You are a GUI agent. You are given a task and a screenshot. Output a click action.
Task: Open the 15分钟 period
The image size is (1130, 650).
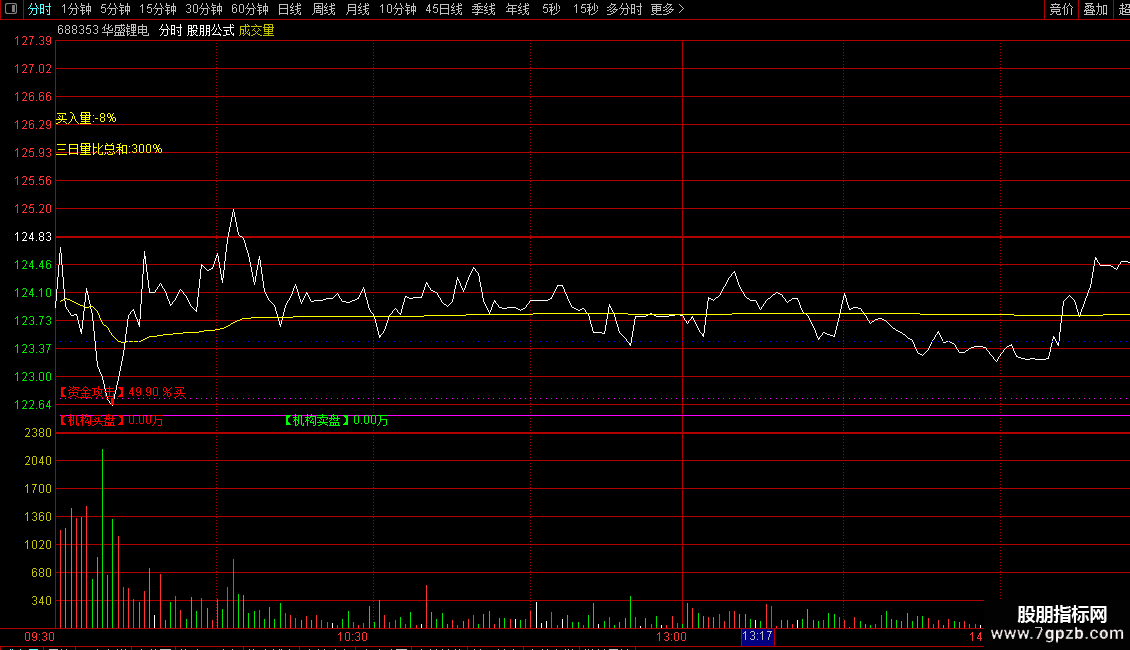(158, 9)
